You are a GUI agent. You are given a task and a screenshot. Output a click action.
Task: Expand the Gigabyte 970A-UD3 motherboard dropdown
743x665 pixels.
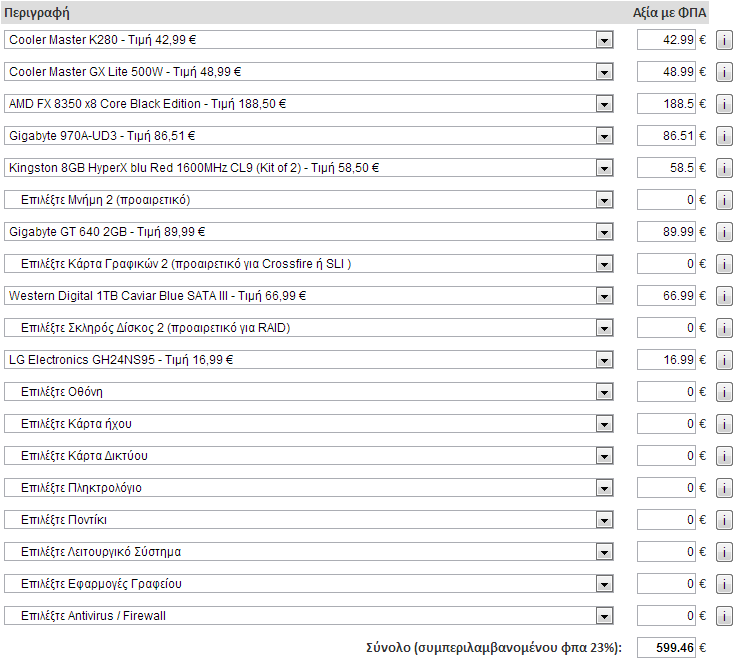point(308,136)
